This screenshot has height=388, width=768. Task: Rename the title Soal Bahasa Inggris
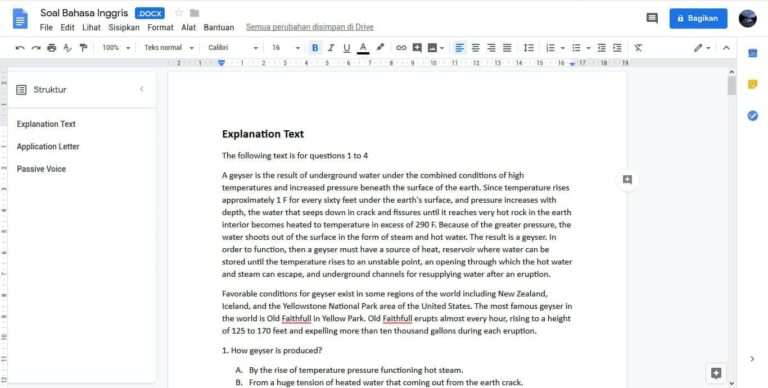84,13
